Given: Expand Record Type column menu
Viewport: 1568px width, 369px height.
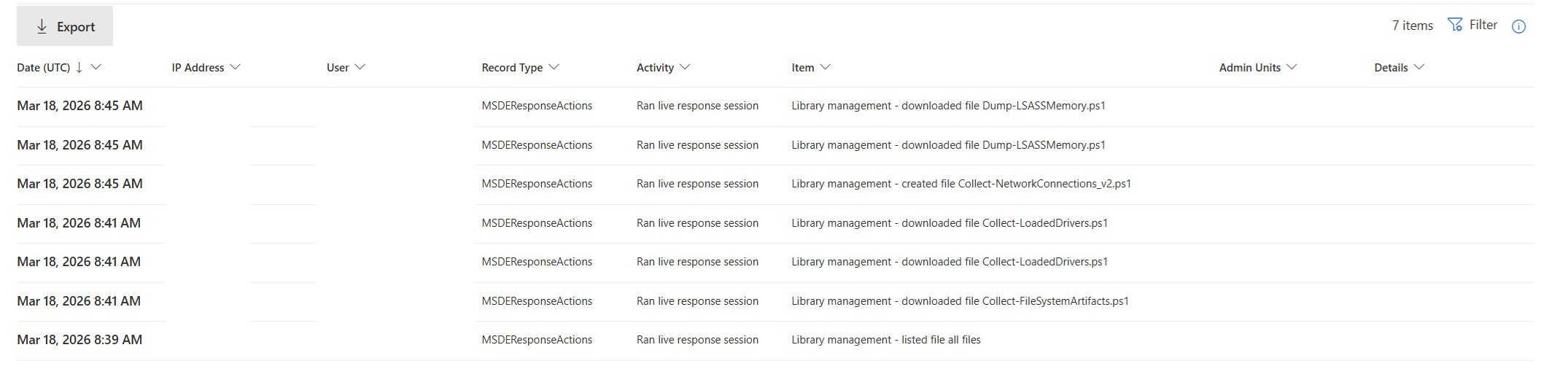Looking at the screenshot, I should [554, 67].
